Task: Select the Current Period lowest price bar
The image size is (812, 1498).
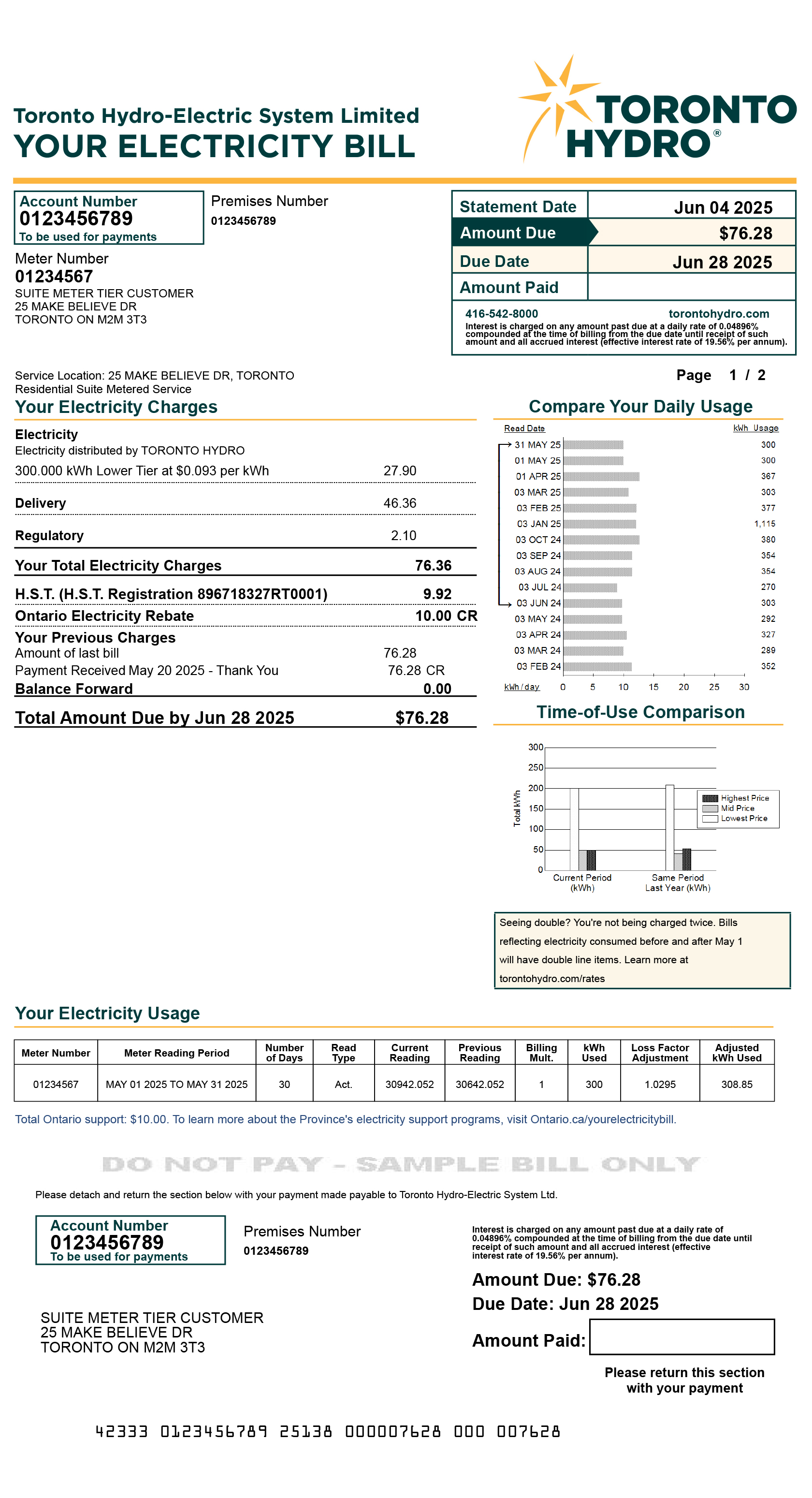Action: point(574,829)
